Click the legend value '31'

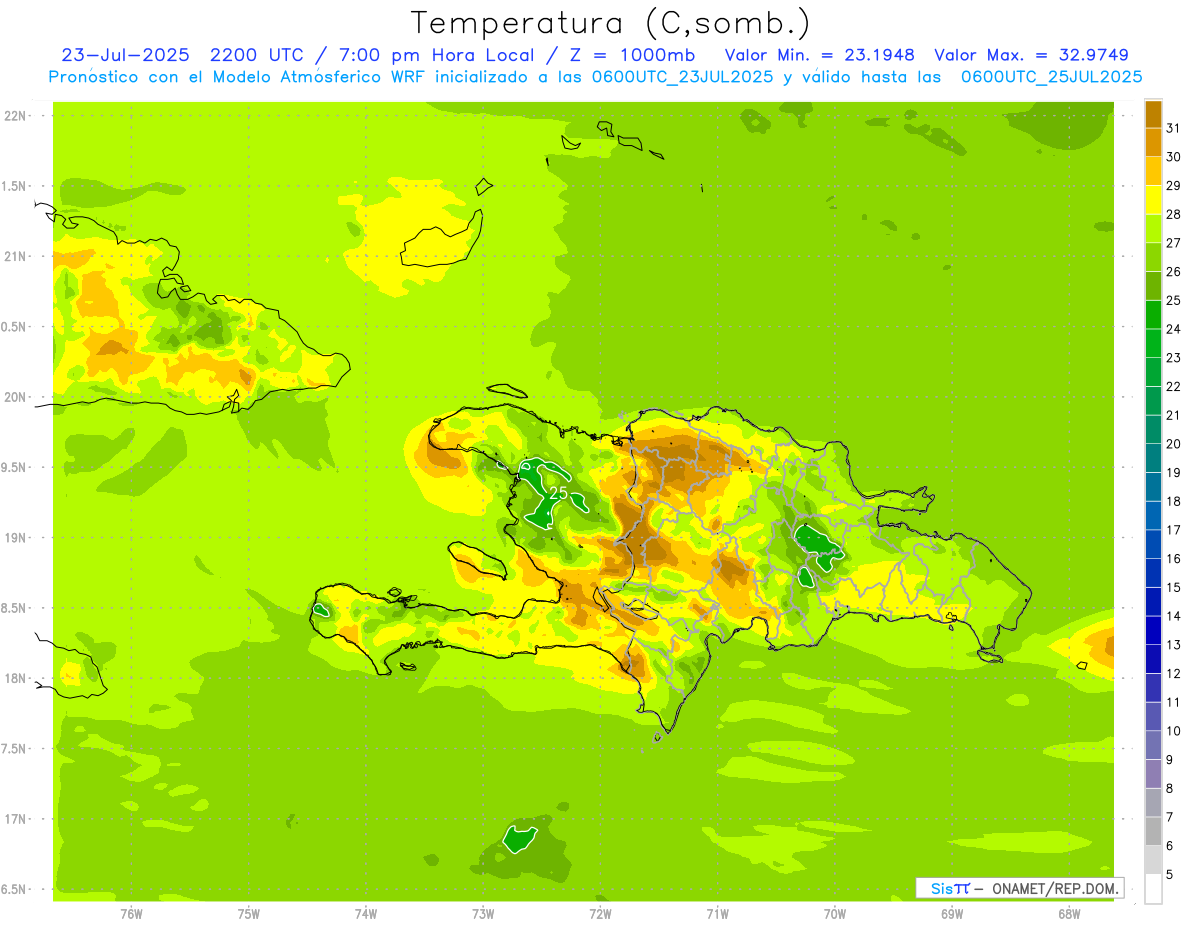click(1173, 128)
